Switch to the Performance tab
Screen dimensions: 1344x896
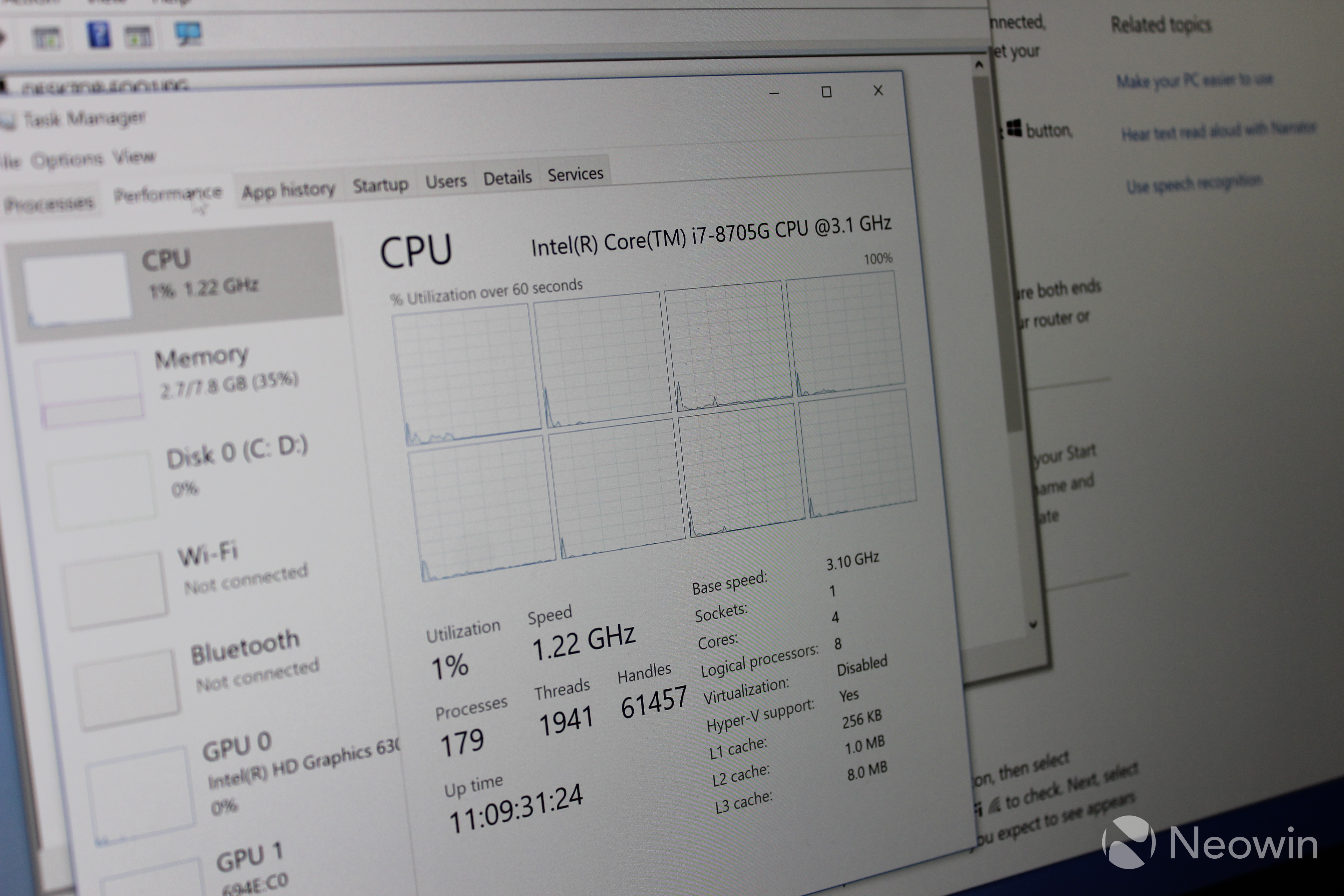point(167,194)
